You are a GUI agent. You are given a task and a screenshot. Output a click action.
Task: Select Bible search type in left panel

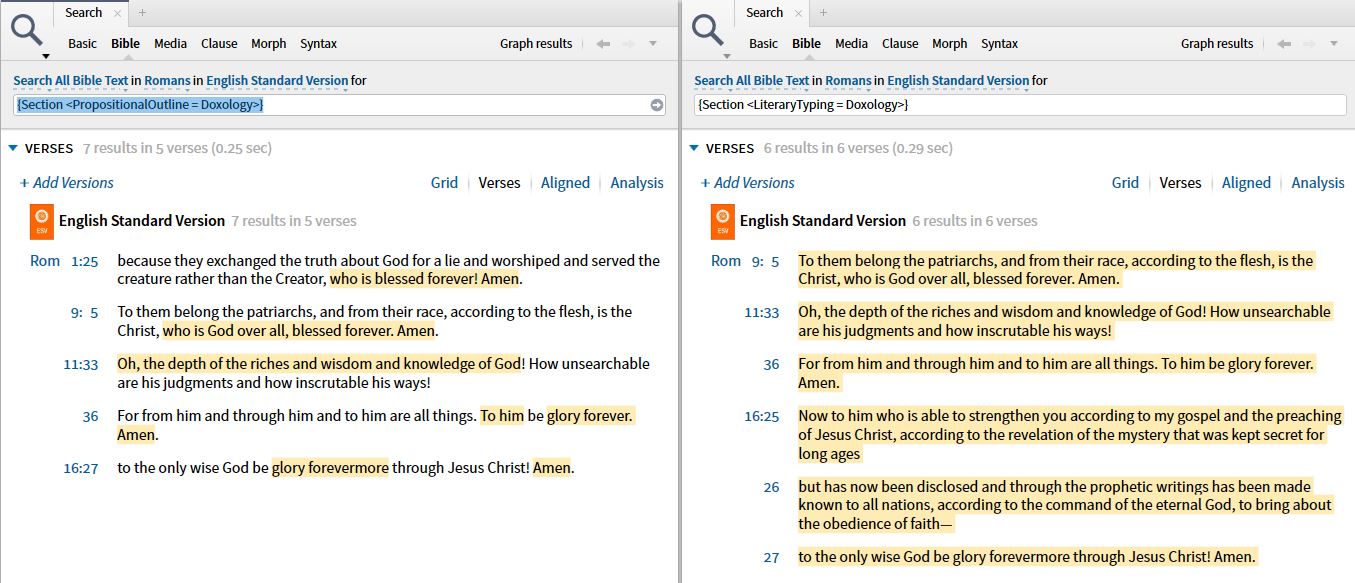click(125, 44)
